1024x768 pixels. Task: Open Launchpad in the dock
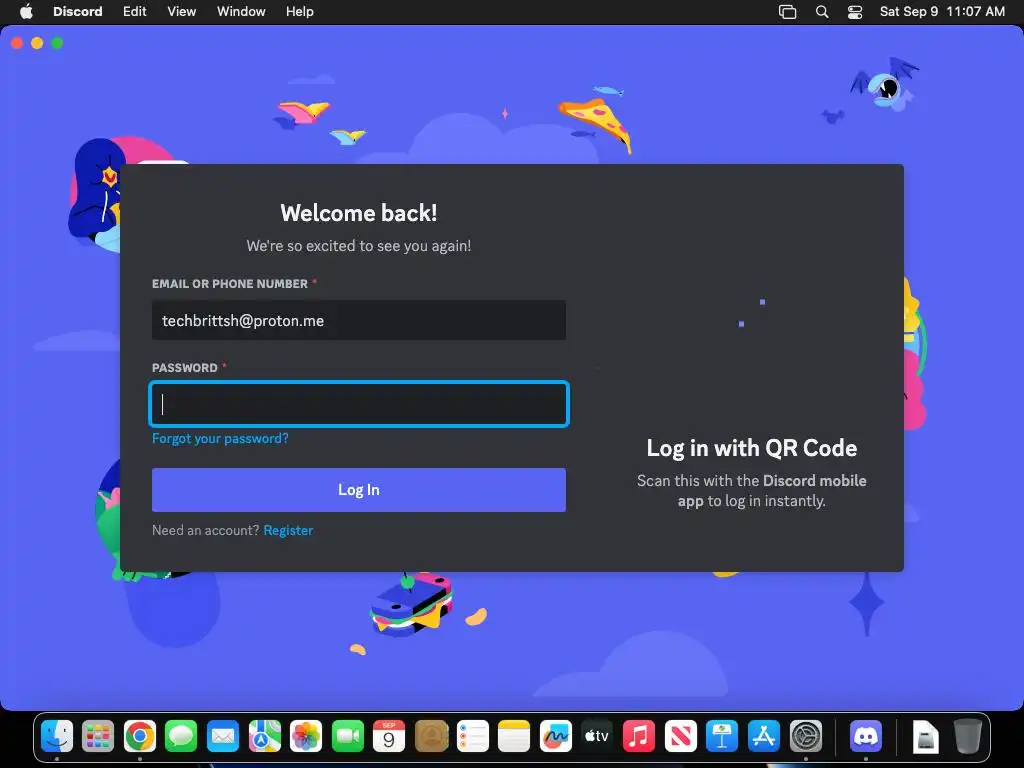[98, 736]
